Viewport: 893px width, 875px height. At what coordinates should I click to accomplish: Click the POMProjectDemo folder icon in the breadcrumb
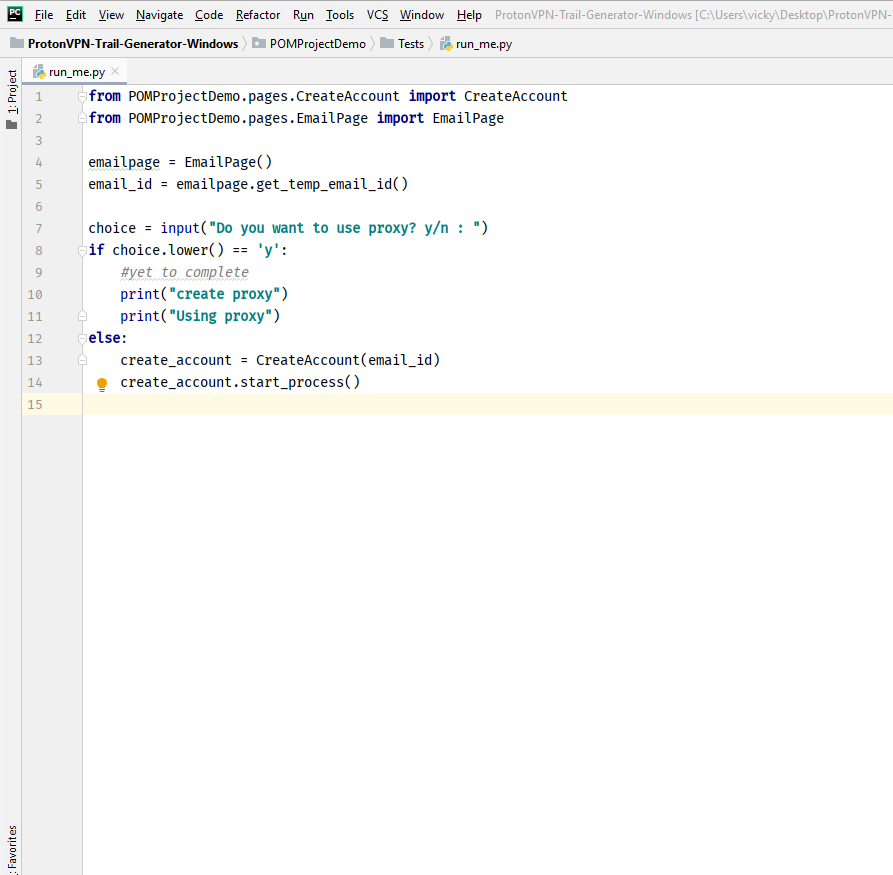259,44
